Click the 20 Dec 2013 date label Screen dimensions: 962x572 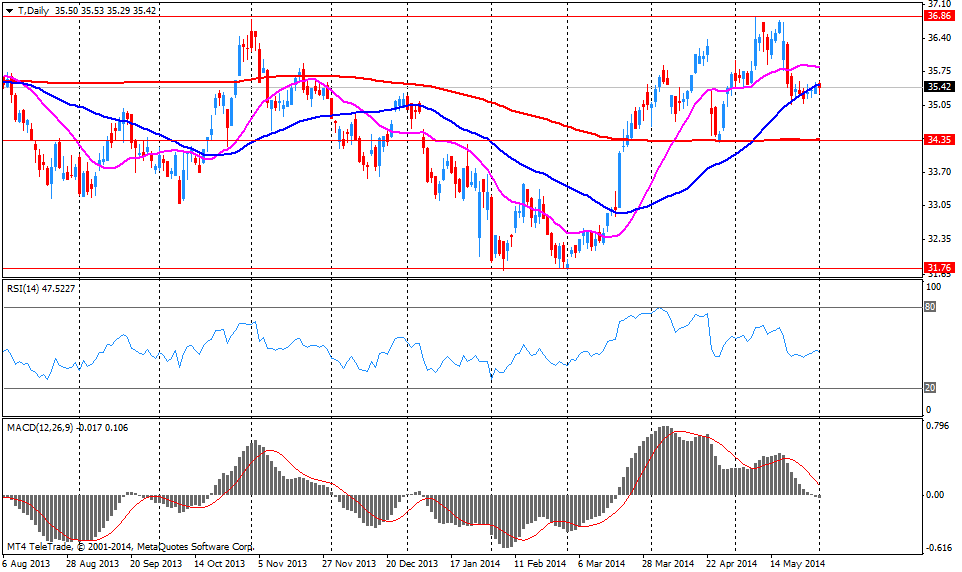[x=412, y=563]
